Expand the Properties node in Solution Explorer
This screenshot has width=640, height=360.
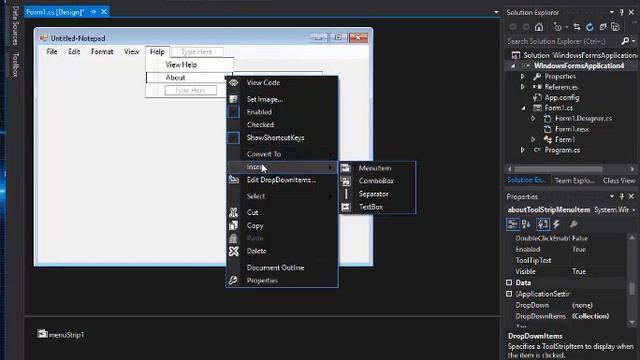pos(522,76)
